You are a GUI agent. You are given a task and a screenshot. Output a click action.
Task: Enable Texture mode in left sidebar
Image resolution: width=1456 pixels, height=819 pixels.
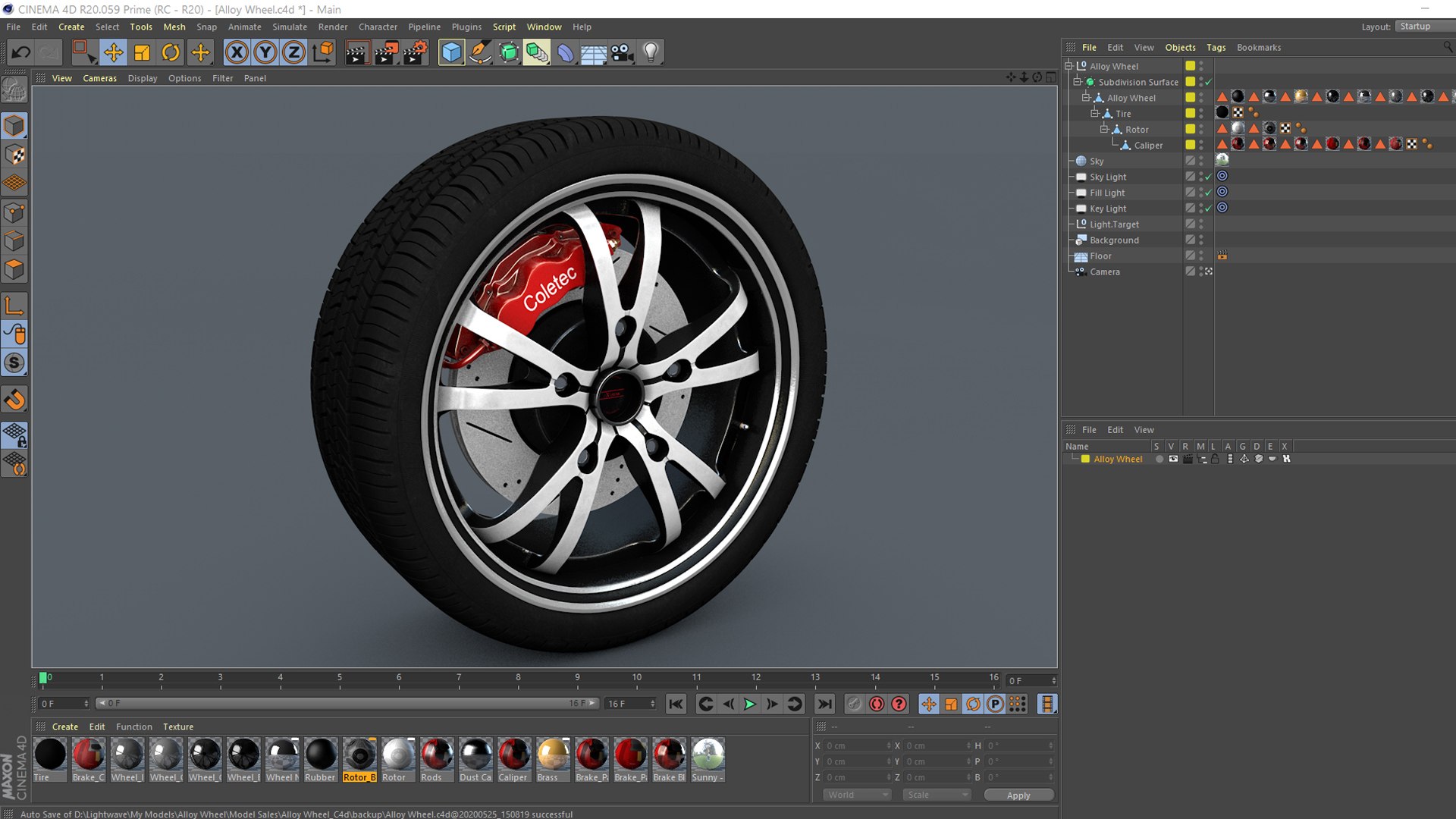(14, 155)
